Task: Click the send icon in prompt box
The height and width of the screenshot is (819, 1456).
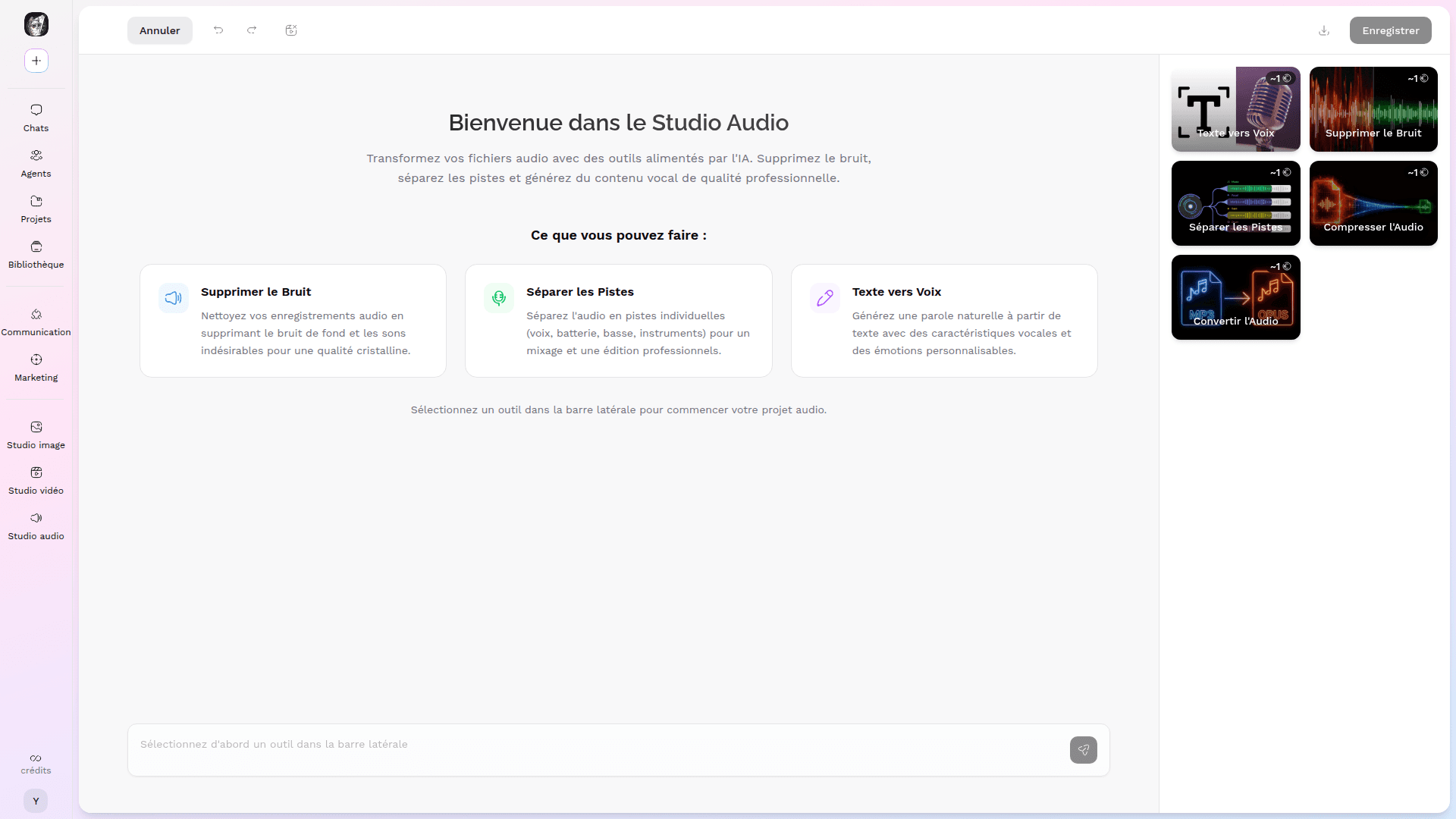Action: click(1083, 750)
